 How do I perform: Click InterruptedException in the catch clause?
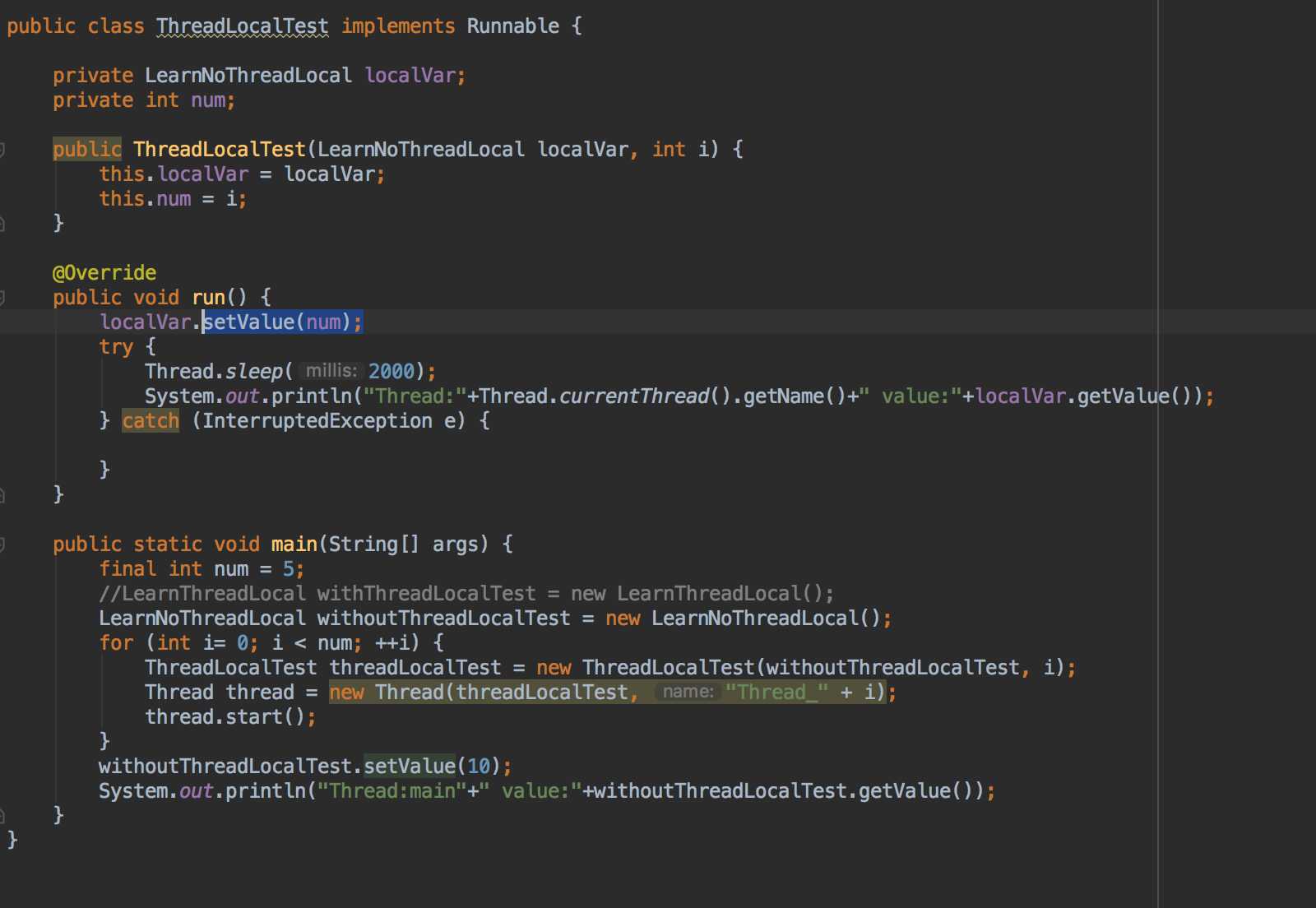317,421
